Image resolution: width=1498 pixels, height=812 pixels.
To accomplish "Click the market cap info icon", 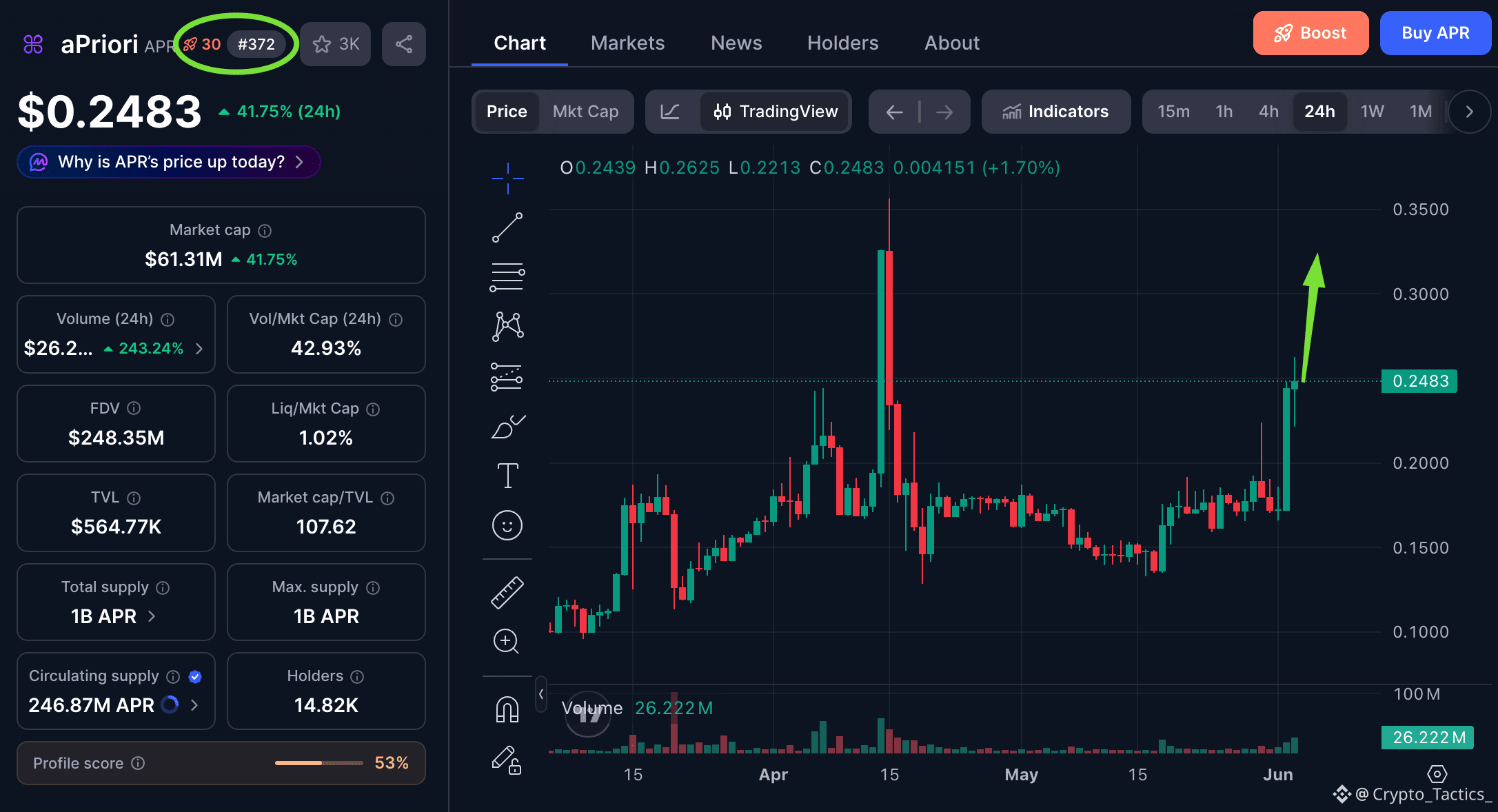I will pos(265,231).
